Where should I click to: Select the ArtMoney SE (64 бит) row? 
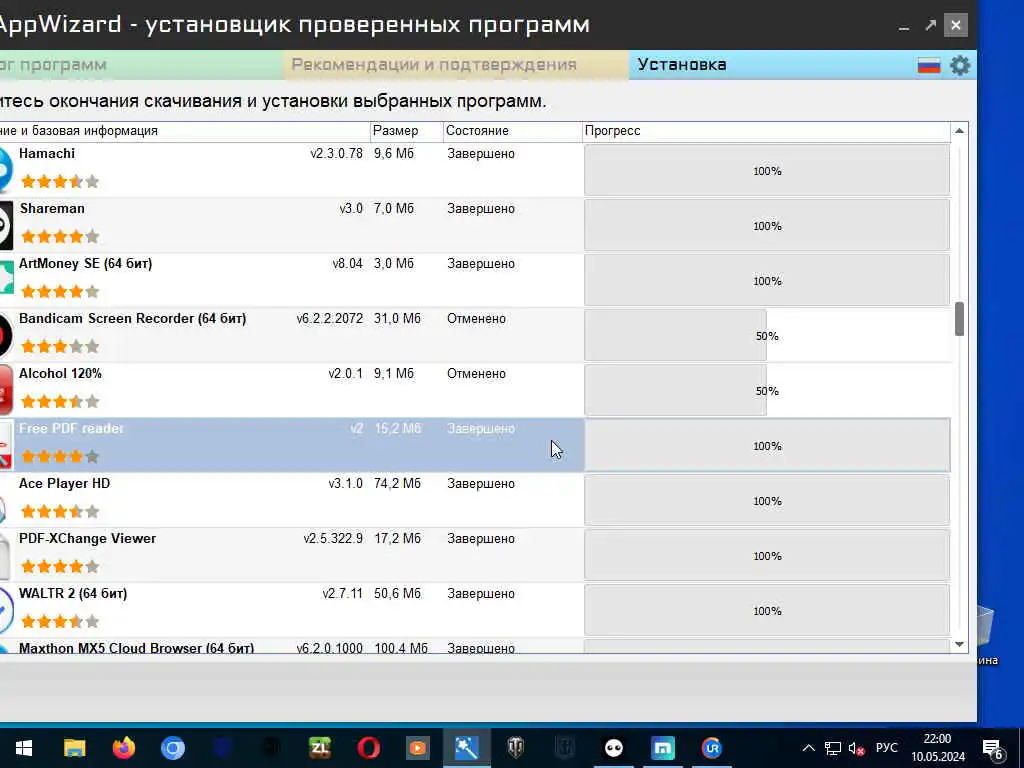(x=475, y=280)
